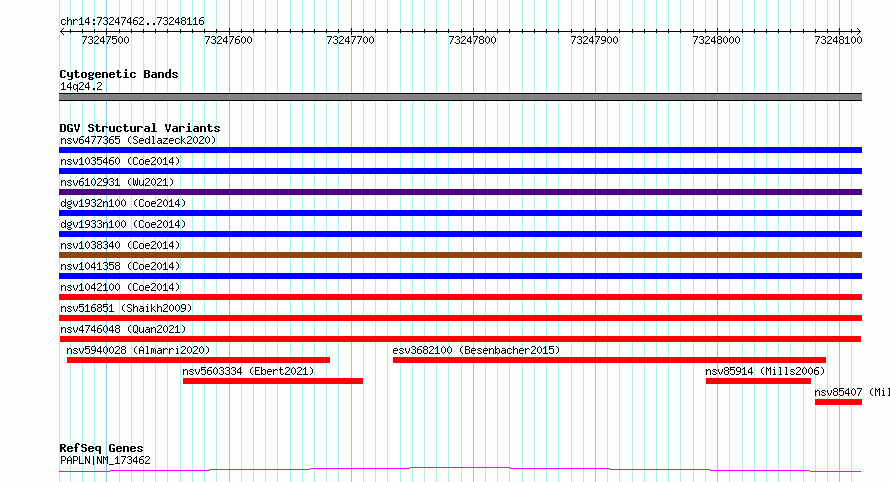Click nsv1041358 (Coe2014) label
The width and height of the screenshot is (890, 482).
pos(120,266)
